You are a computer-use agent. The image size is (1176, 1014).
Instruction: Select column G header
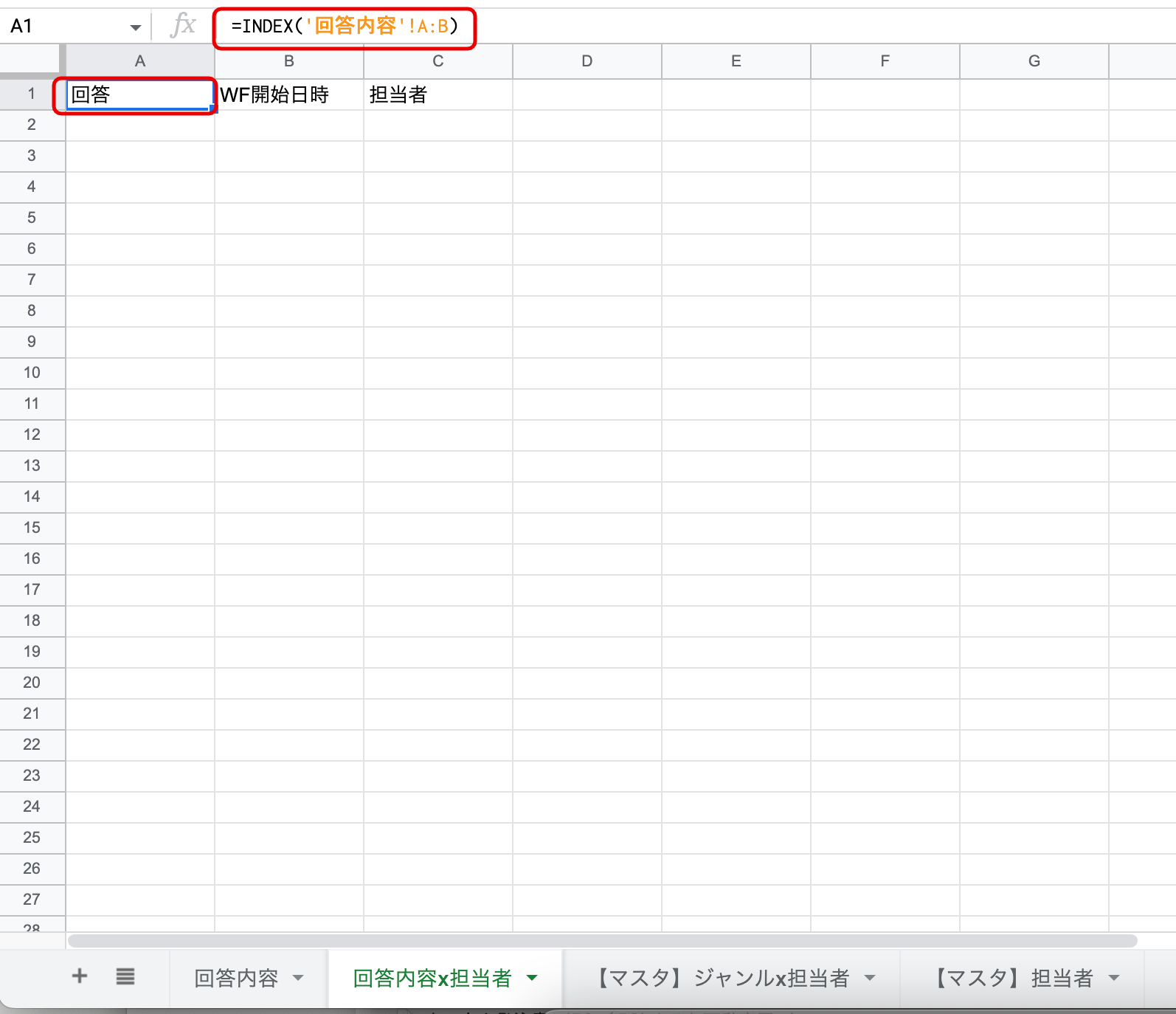(x=1034, y=61)
